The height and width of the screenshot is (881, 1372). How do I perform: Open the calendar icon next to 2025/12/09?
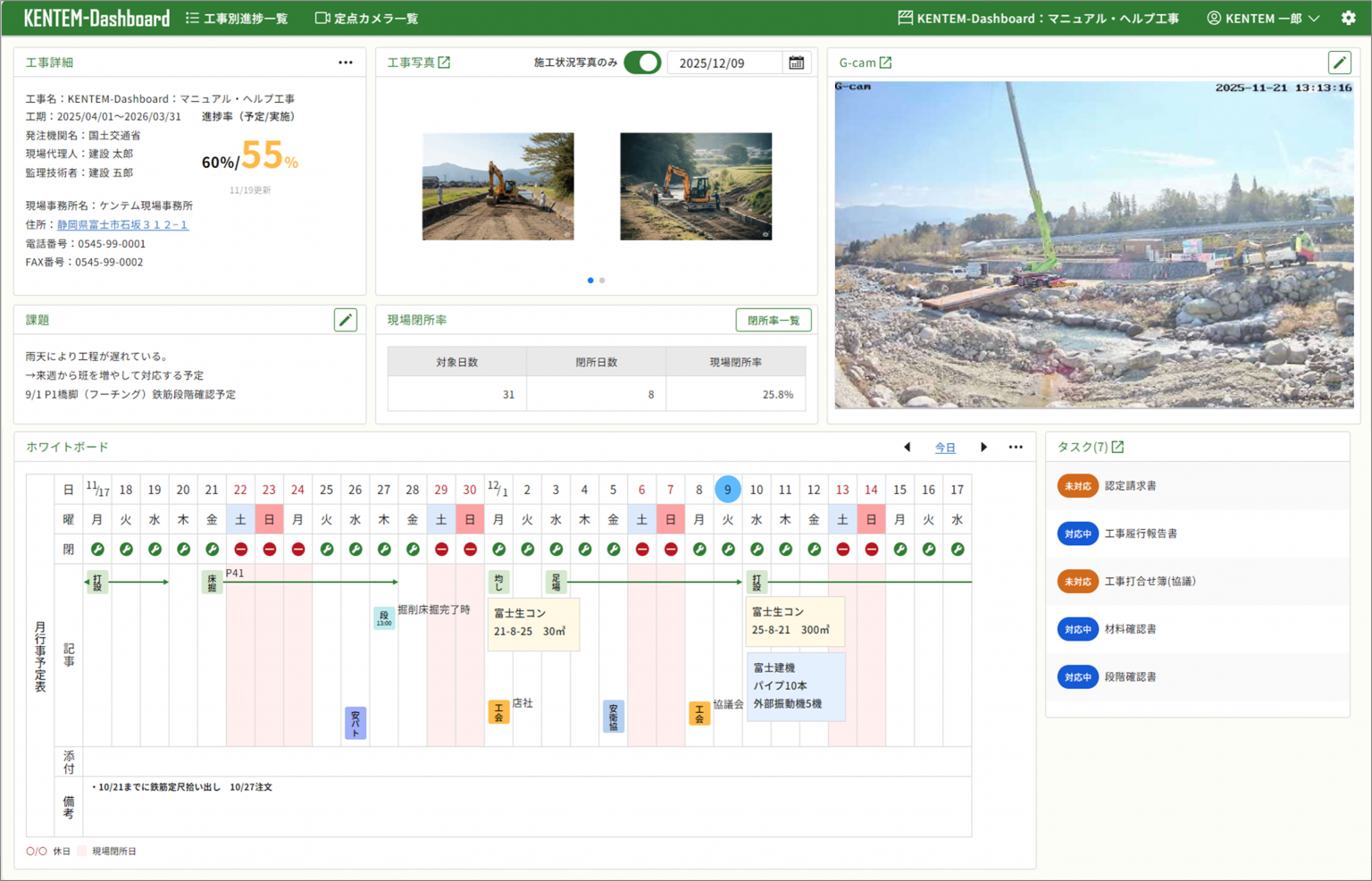click(x=796, y=62)
